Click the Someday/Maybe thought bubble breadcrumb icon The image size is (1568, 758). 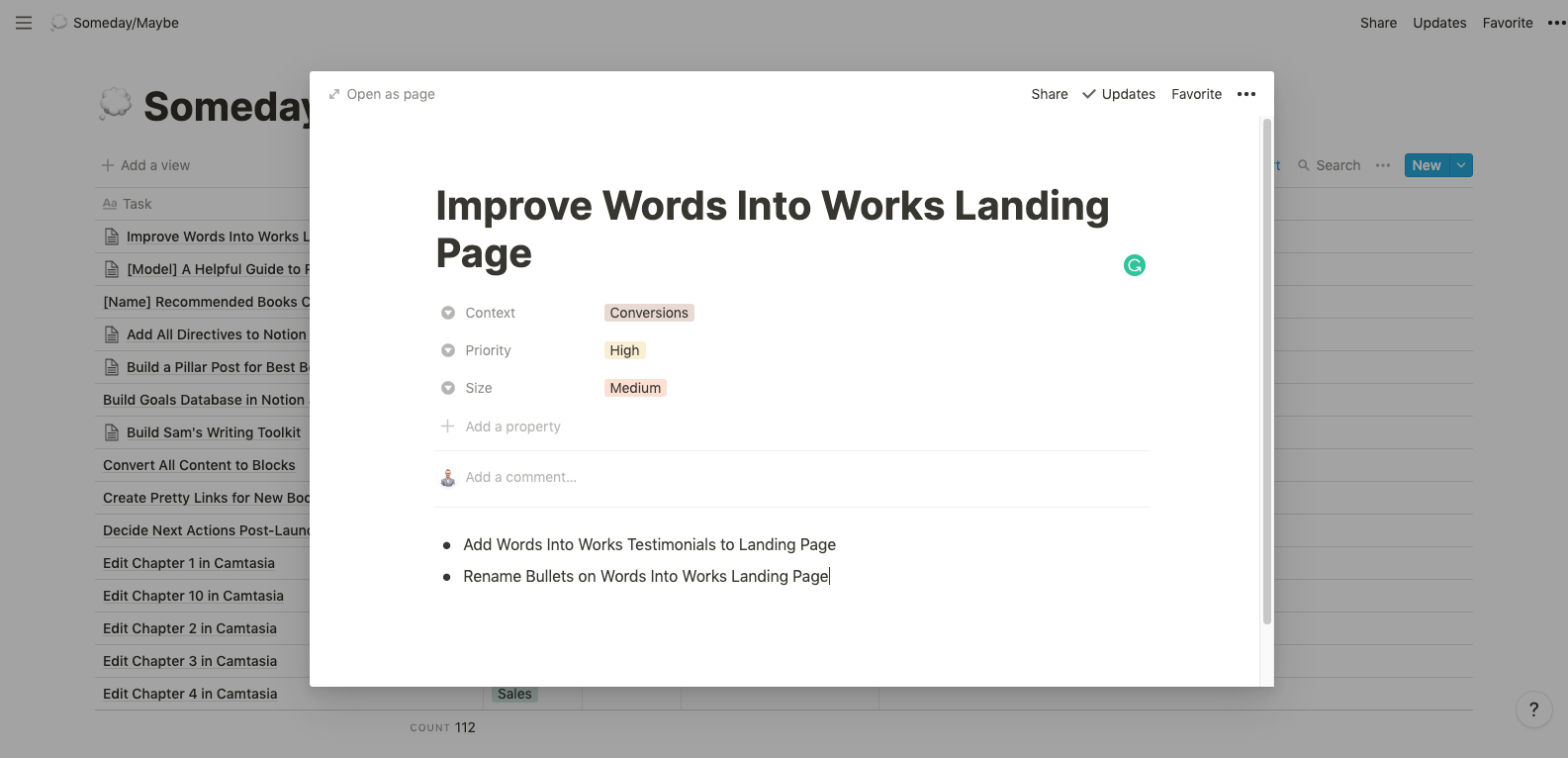pos(59,23)
